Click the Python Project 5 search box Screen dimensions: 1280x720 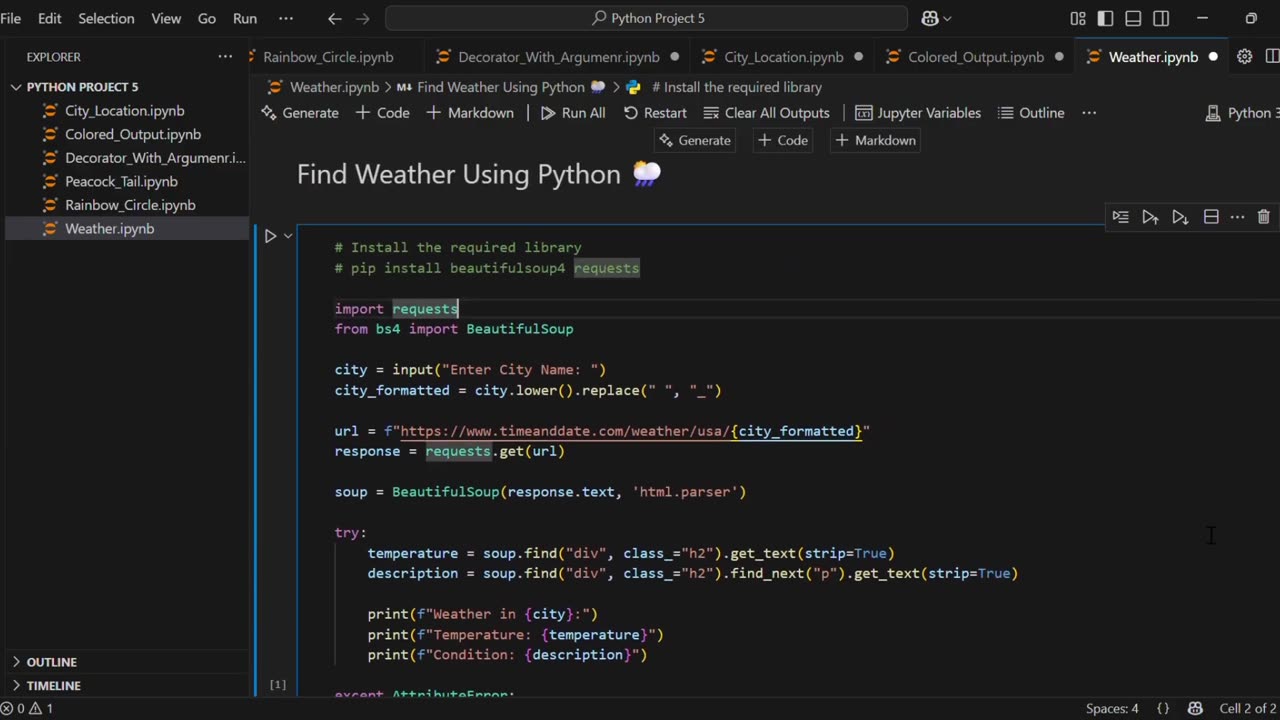[646, 18]
